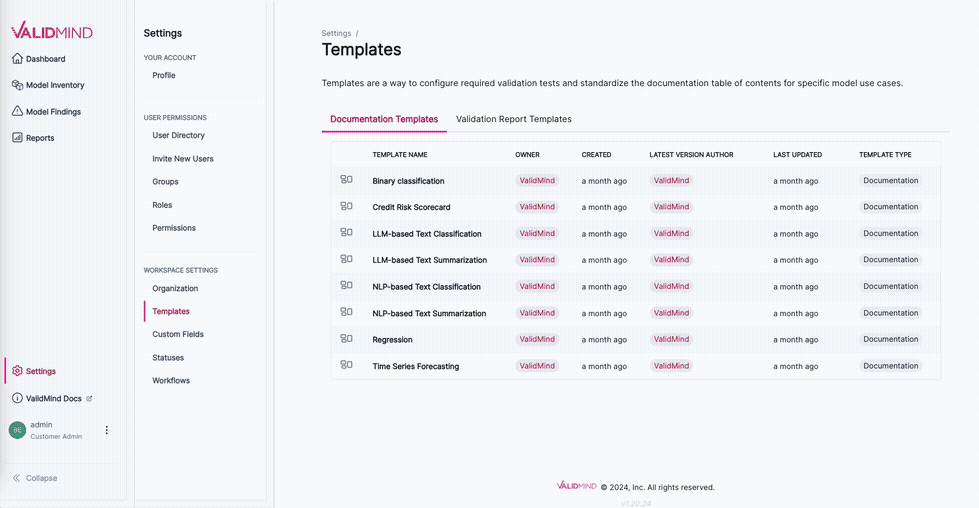Viewport: 979px width, 508px height.
Task: Go to Settings breadcrumb link
Action: [x=336, y=33]
